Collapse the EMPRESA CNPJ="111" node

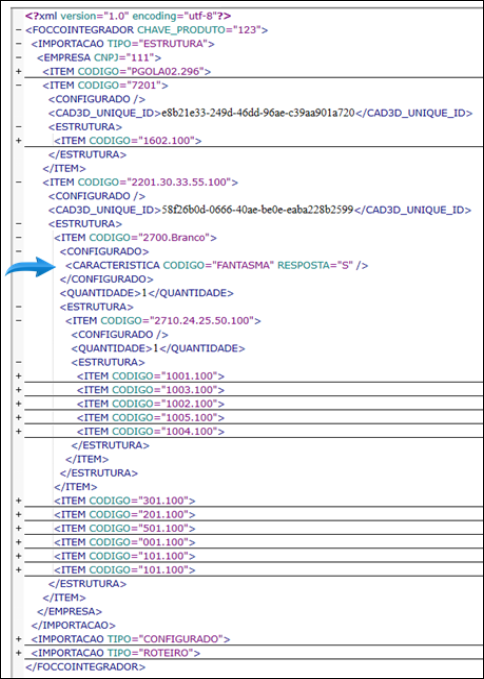pos(18,58)
